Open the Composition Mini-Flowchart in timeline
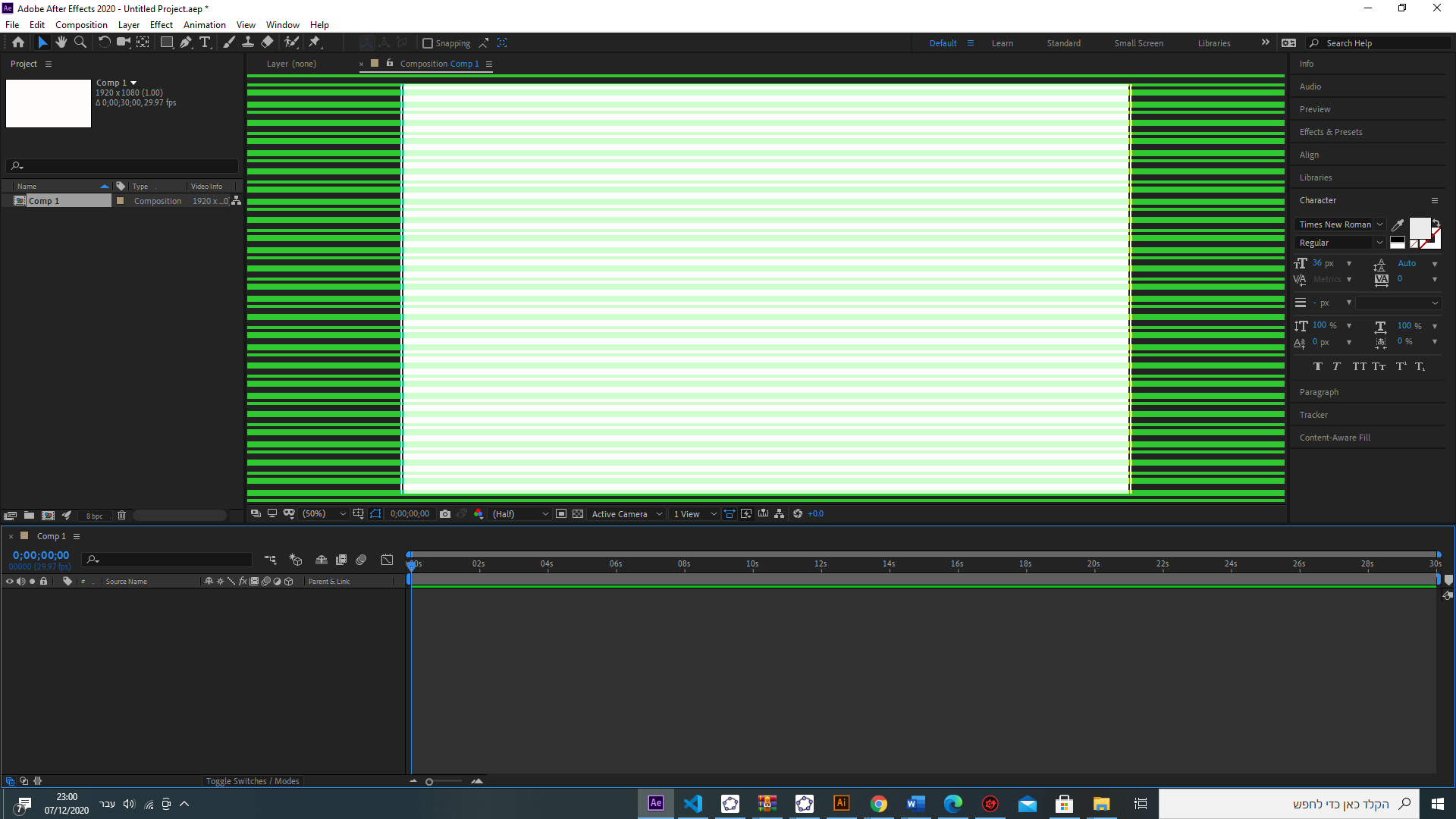Image resolution: width=1456 pixels, height=819 pixels. 271,560
